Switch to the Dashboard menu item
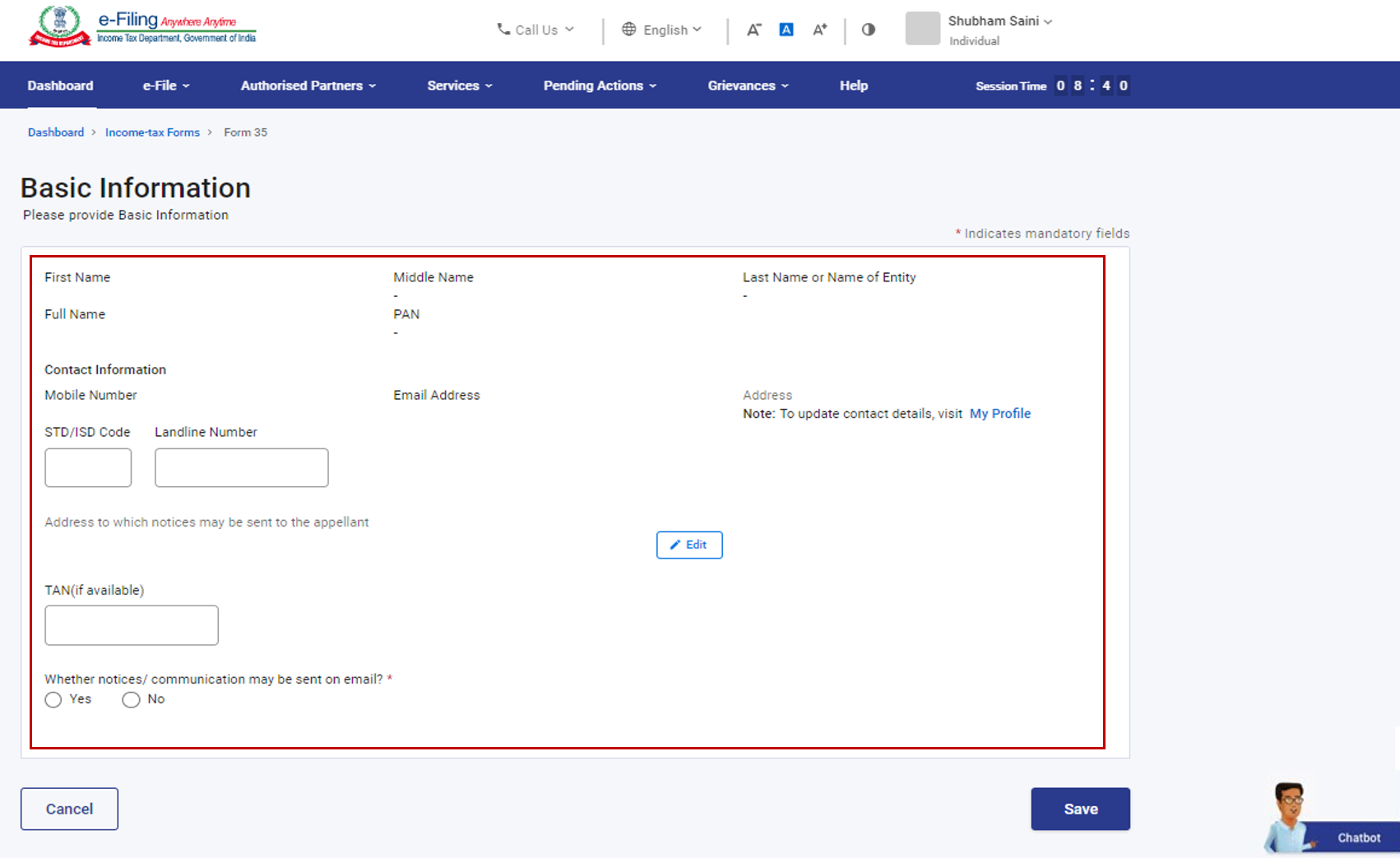Image resolution: width=1400 pixels, height=858 pixels. tap(60, 85)
